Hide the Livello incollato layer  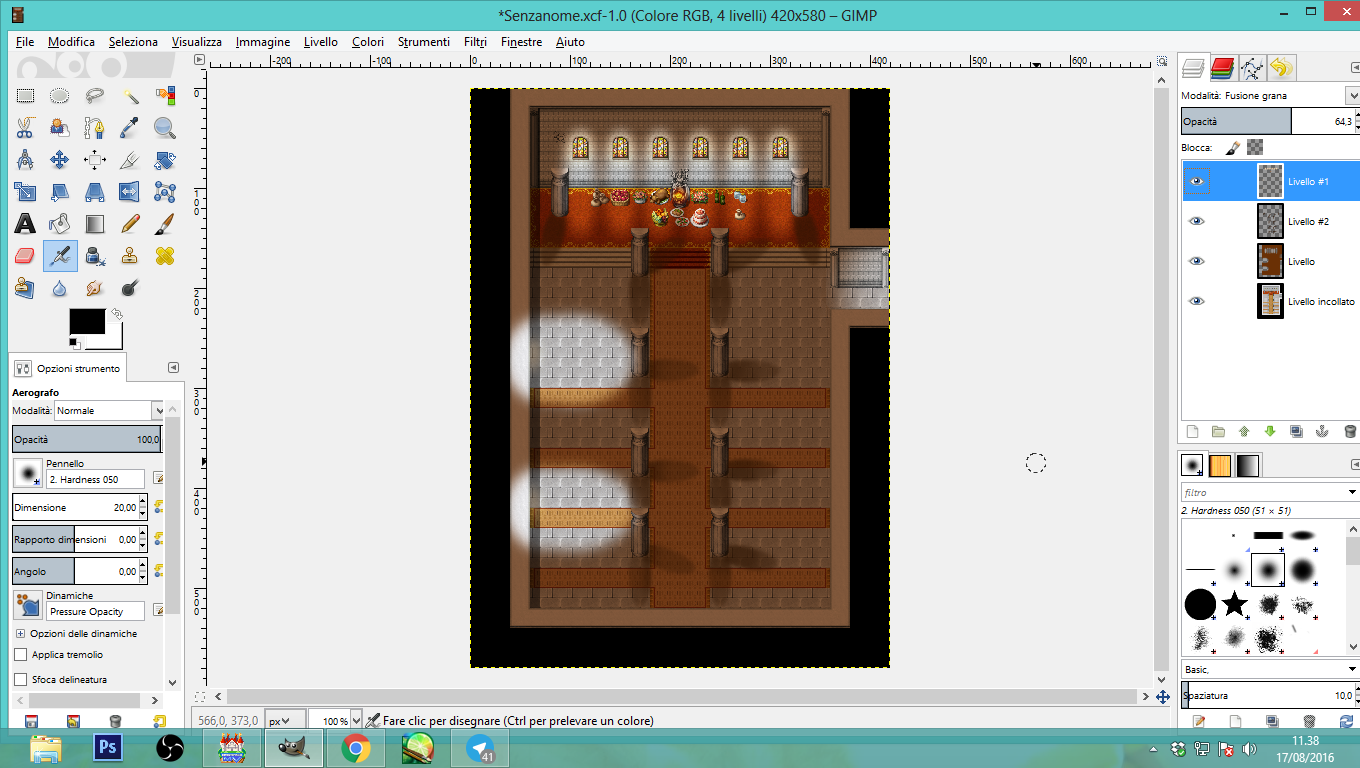pos(1197,301)
